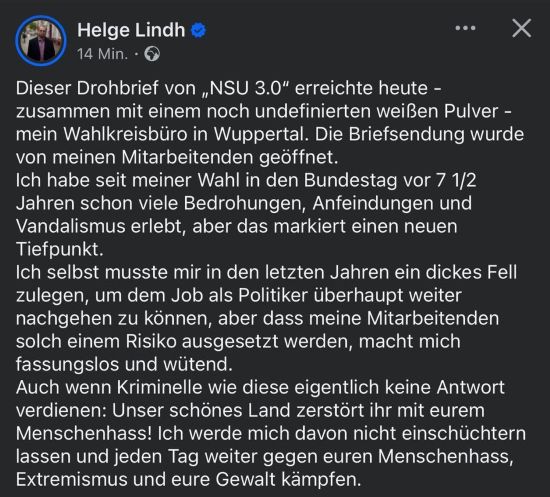Viewport: 550px width, 497px height.
Task: Click the globe public audience icon
Action: point(152,54)
